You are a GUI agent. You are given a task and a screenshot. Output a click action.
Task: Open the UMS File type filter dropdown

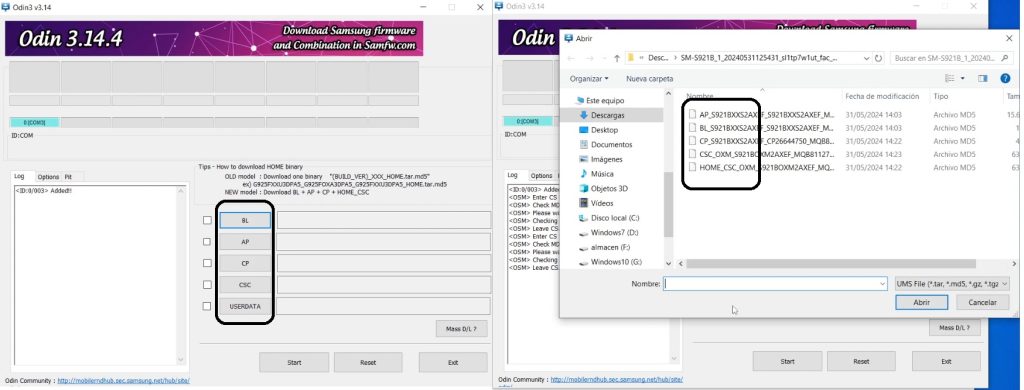(952, 284)
